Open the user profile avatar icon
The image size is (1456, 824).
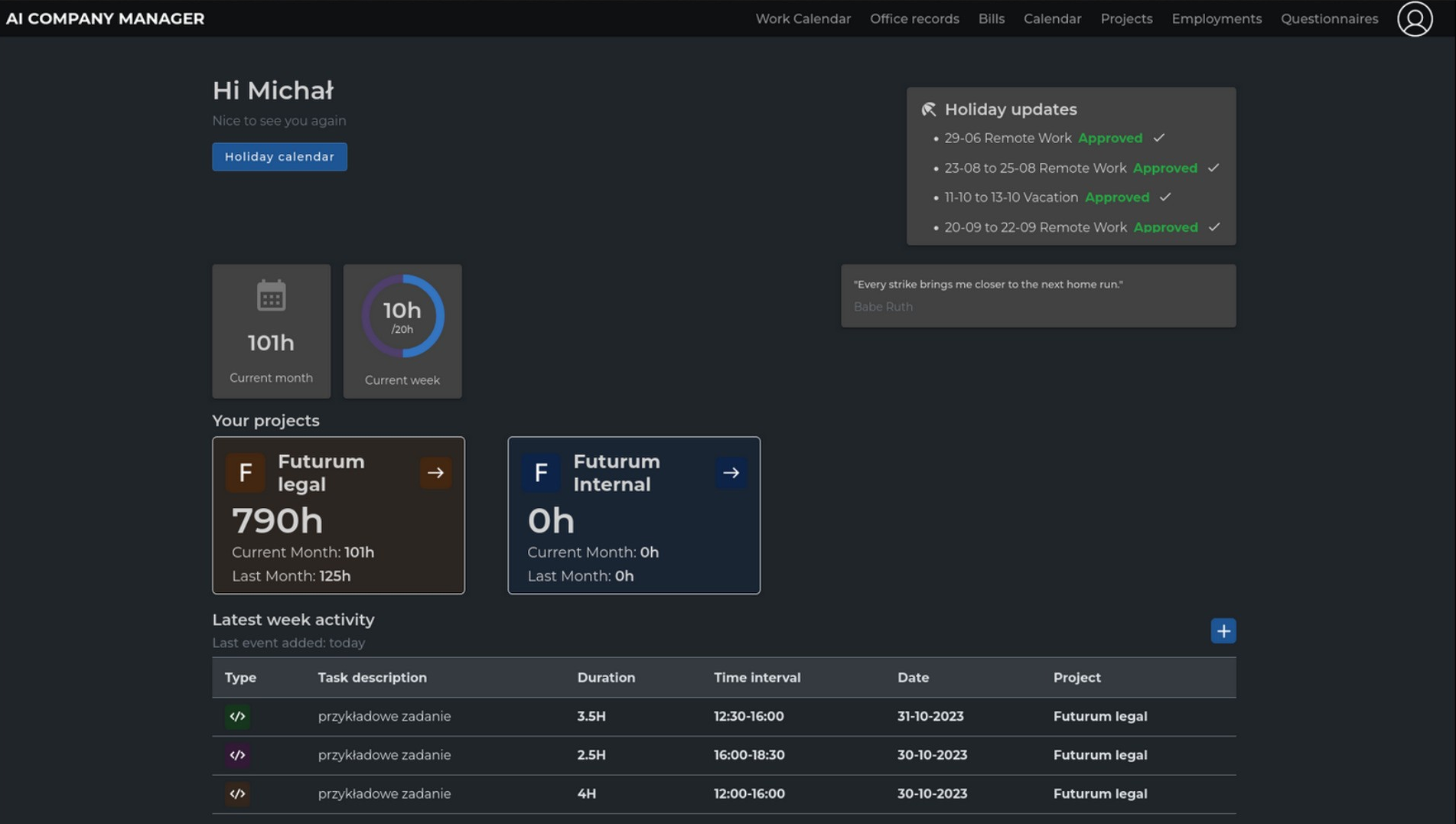coord(1414,18)
